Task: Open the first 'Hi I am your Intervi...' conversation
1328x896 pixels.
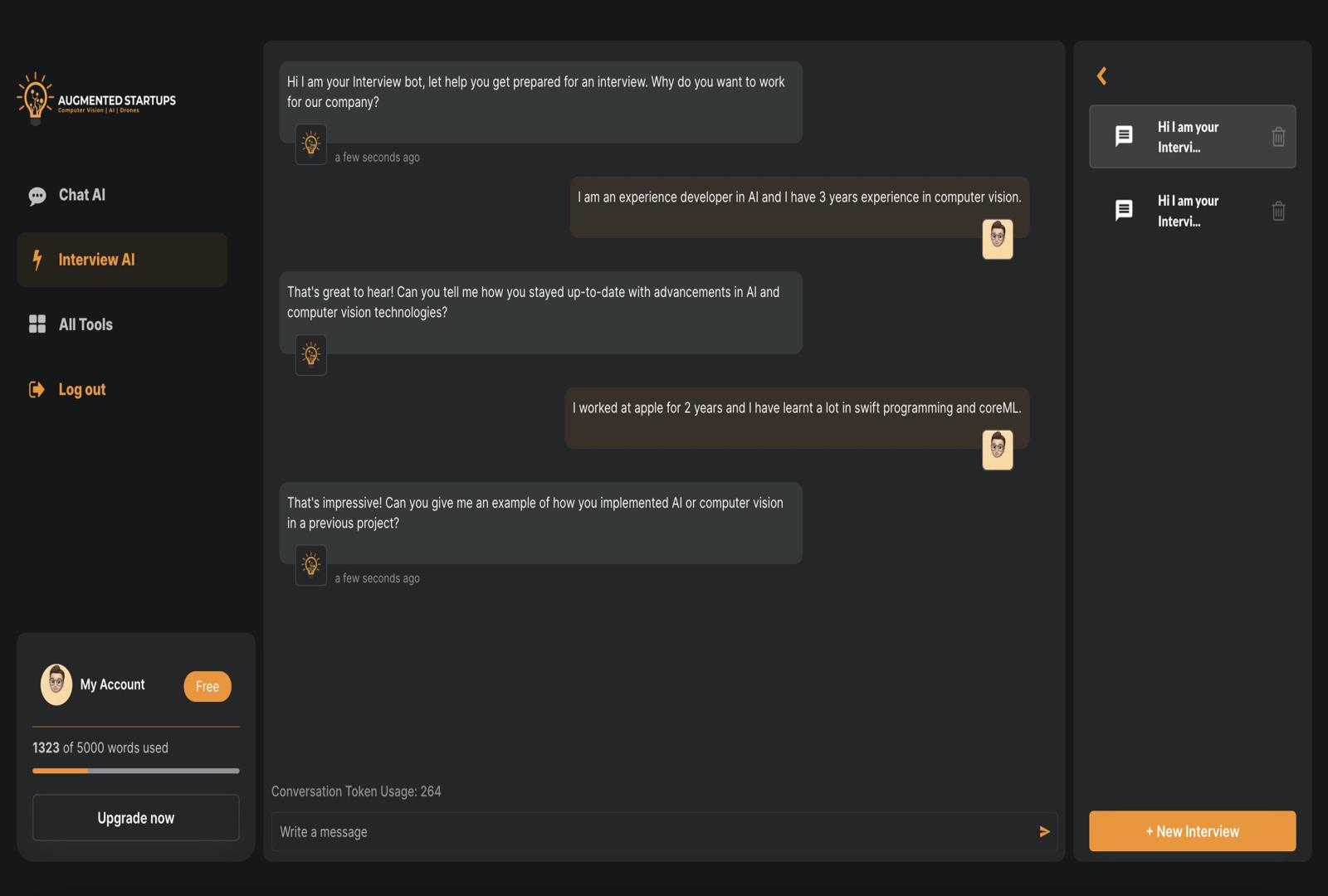Action: (x=1187, y=137)
